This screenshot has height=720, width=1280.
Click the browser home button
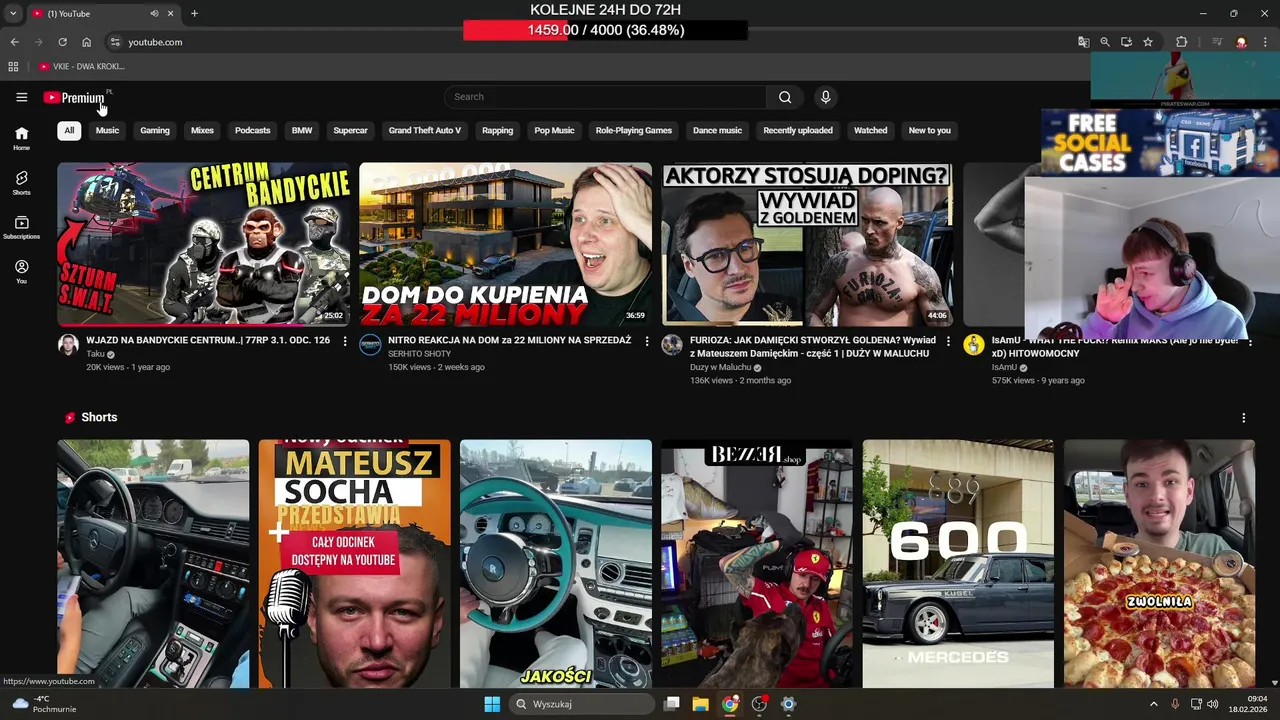[x=86, y=42]
